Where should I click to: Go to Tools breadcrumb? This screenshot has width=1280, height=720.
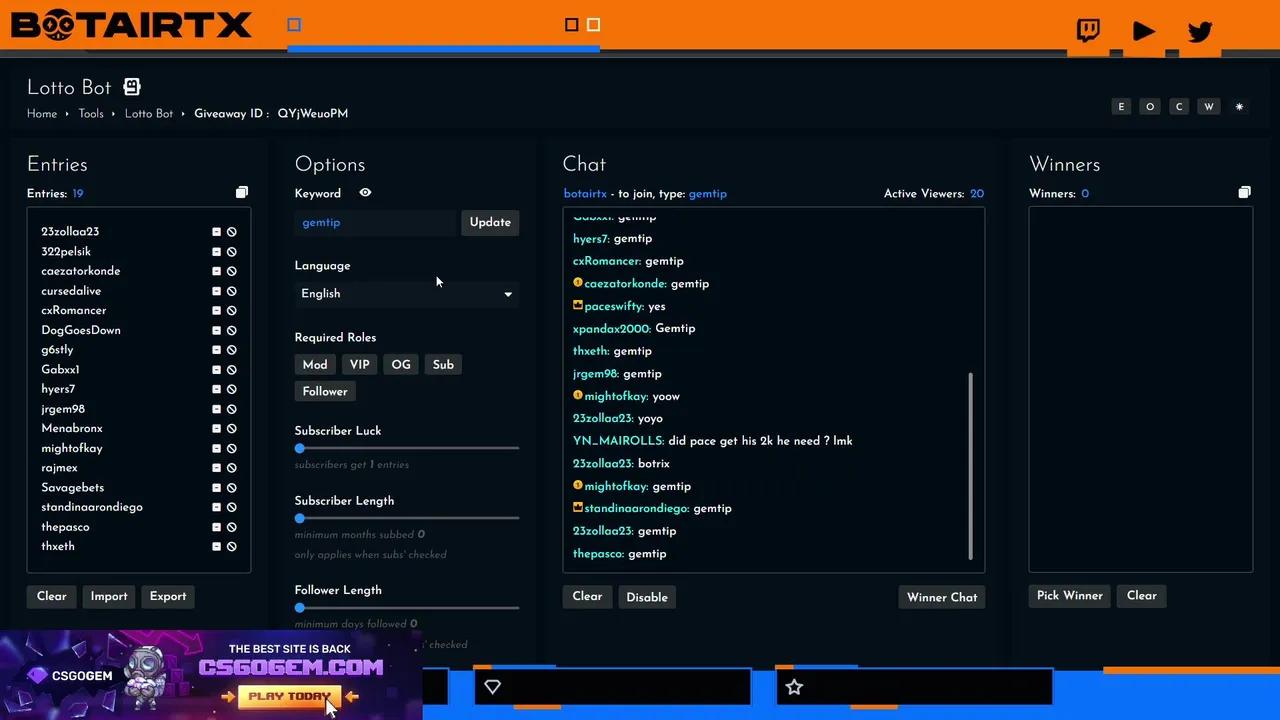pyautogui.click(x=91, y=114)
